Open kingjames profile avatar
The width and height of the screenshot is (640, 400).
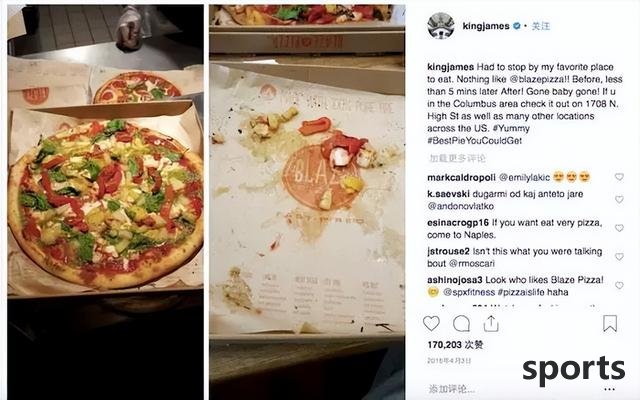(441, 26)
